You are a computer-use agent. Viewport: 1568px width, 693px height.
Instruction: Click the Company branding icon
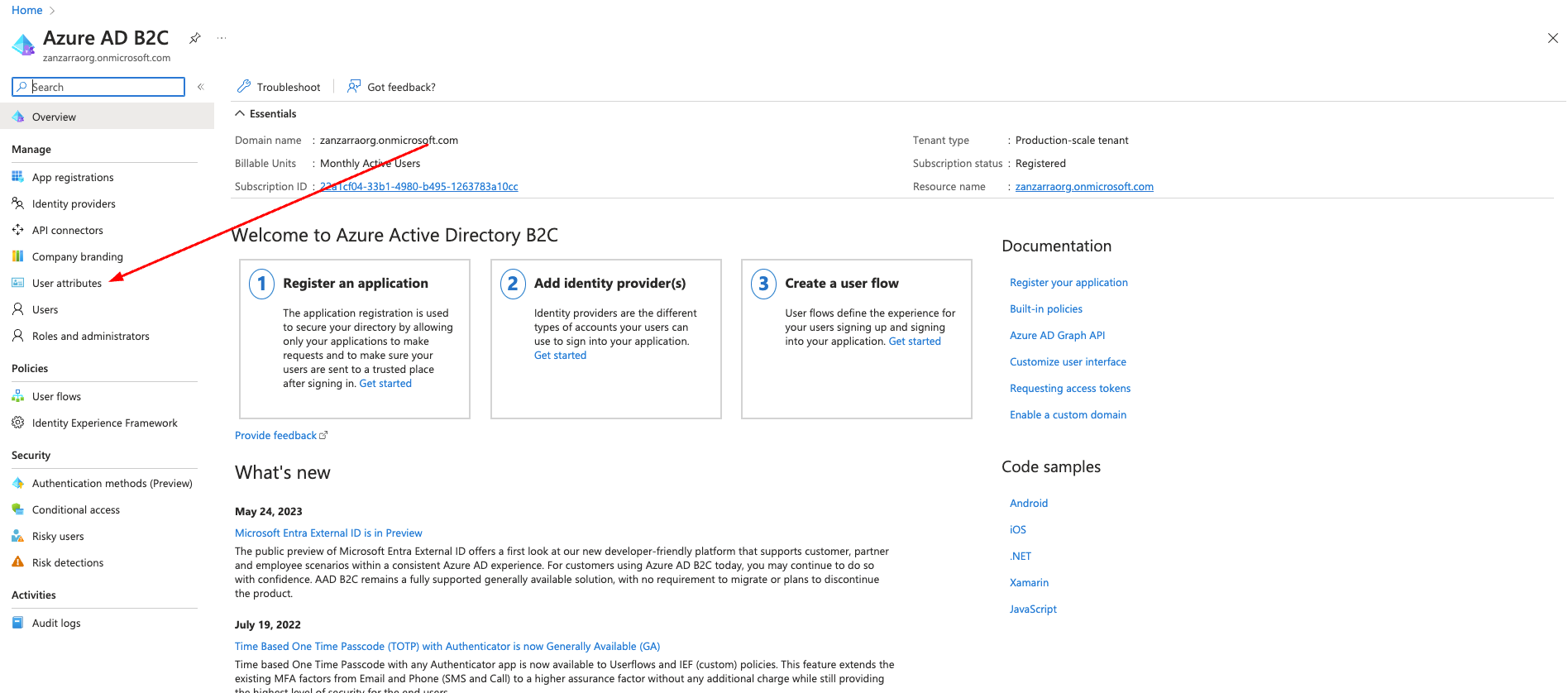(18, 256)
